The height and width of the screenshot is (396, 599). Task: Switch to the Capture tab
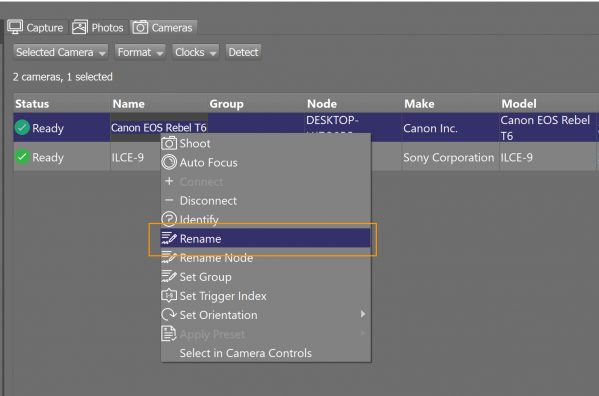[36, 27]
